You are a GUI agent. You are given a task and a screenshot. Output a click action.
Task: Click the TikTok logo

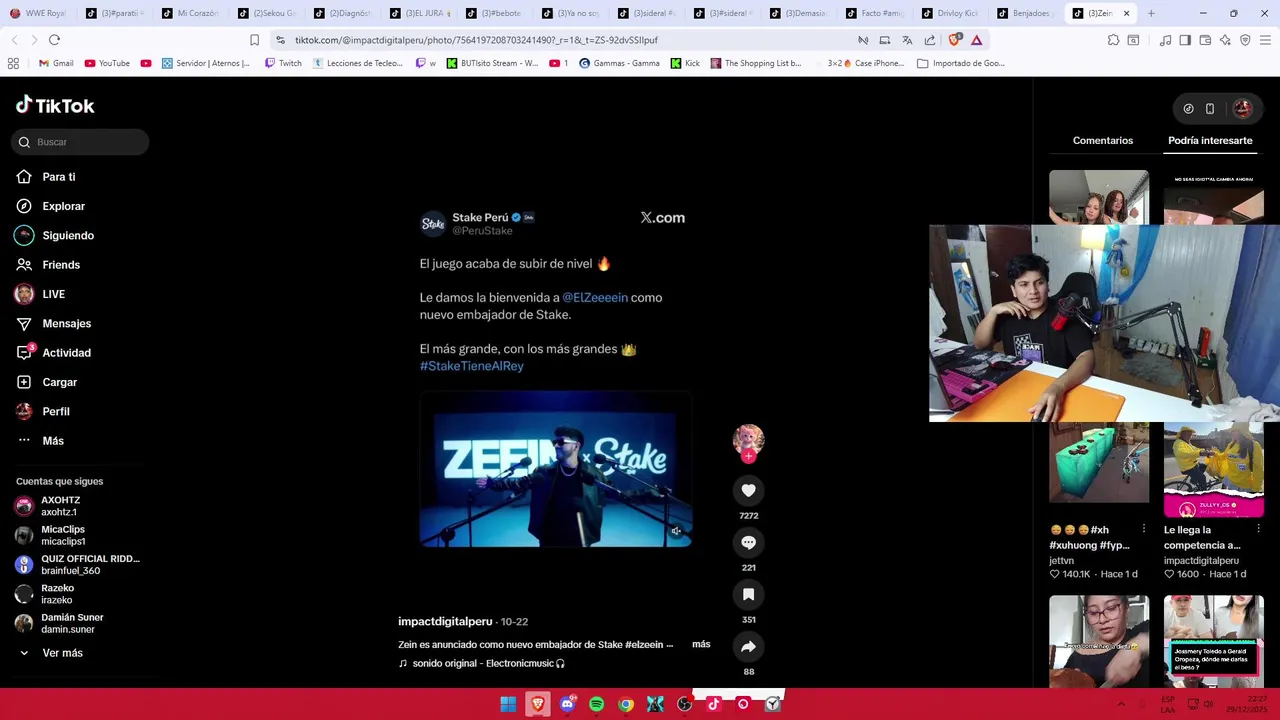tap(55, 105)
